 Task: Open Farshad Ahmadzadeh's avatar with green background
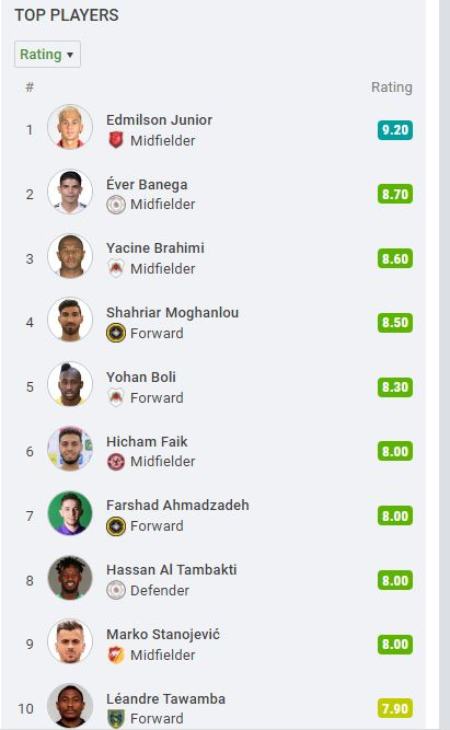pyautogui.click(x=70, y=514)
